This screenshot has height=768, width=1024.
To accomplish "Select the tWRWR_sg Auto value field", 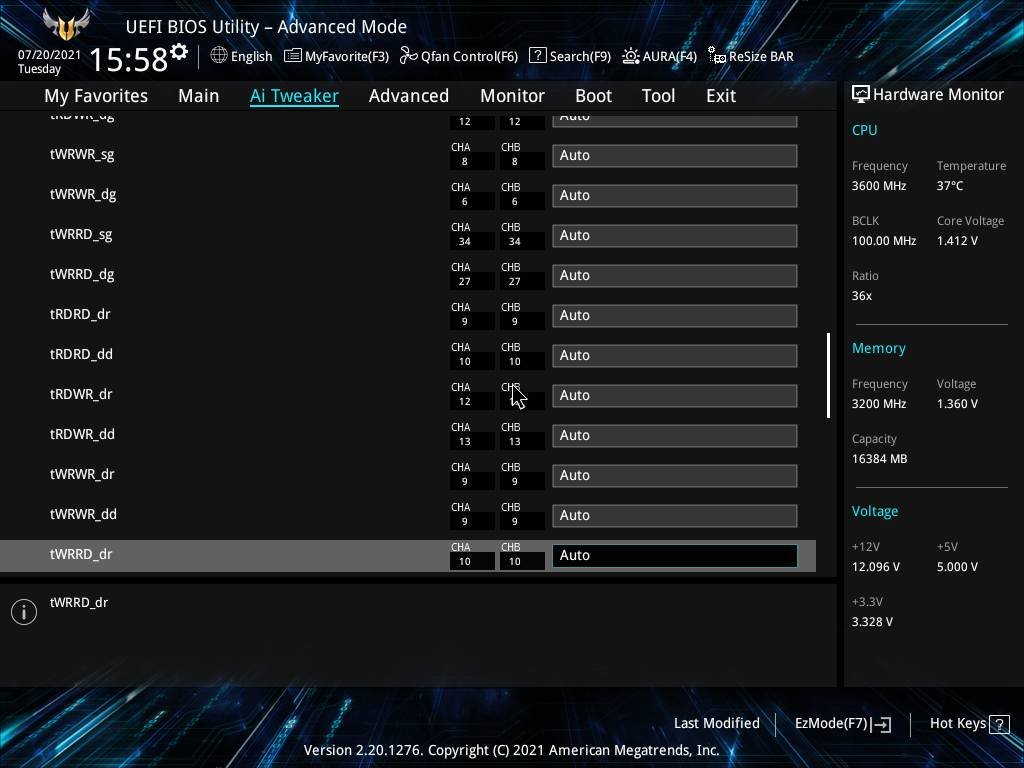I will (674, 156).
